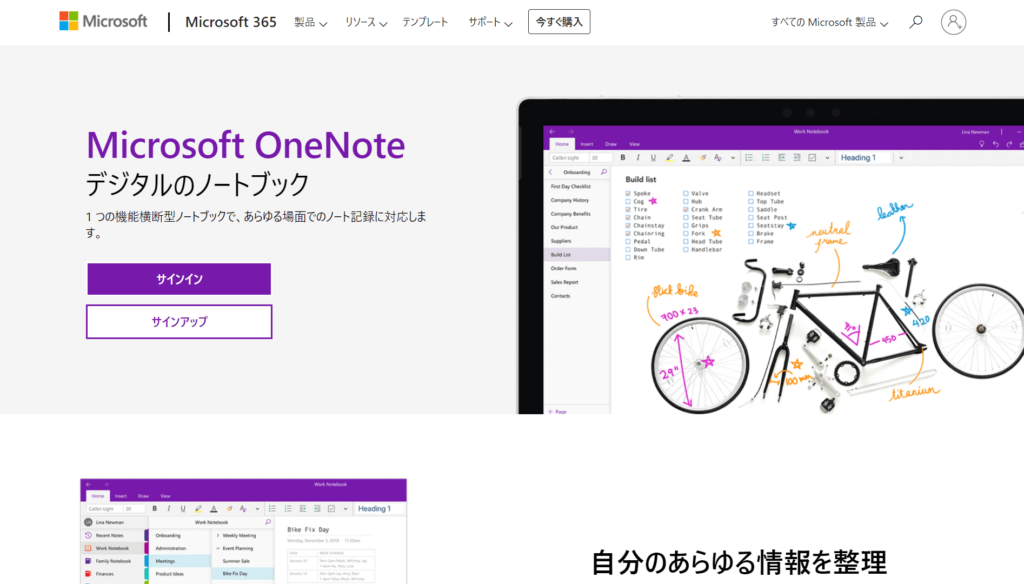Image resolution: width=1024 pixels, height=584 pixels.
Task: Switch to the Insert tab in the tablet OneNote
Action: click(x=586, y=144)
